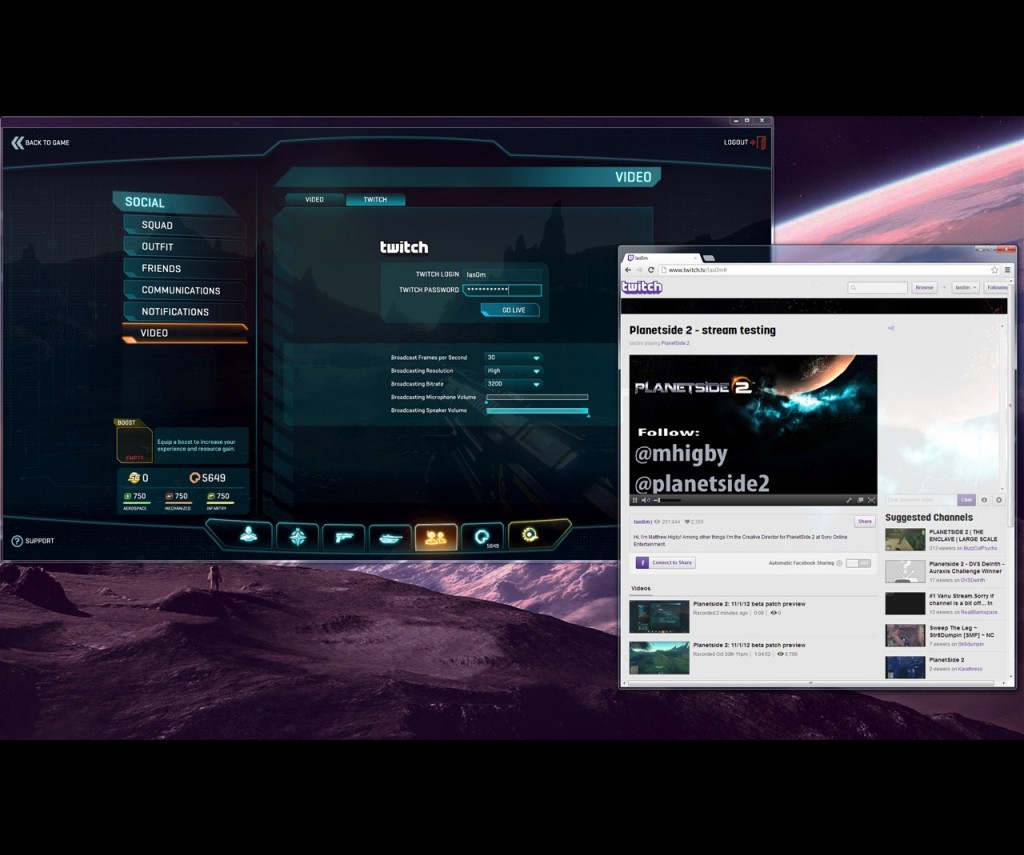Select the vehicle tank icon in bottom bar
Screen dimensions: 1024x855
389,537
